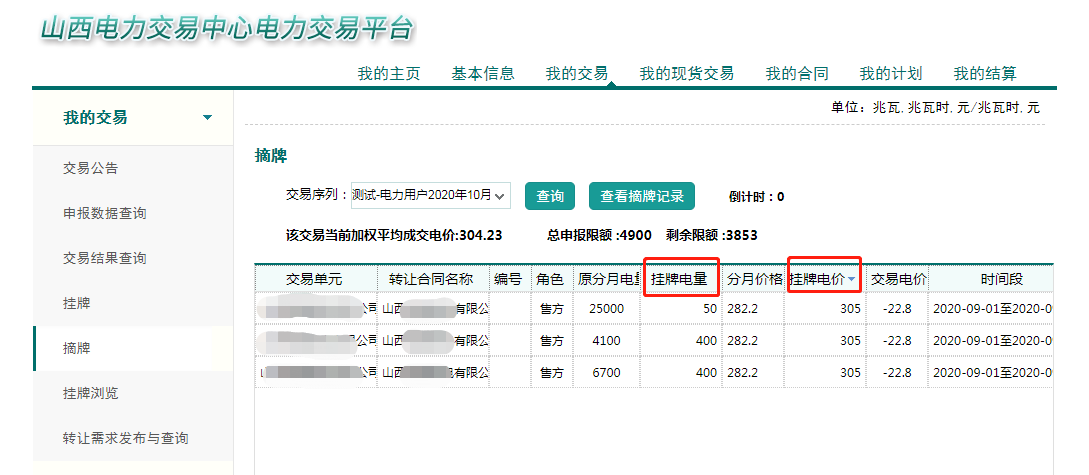Open 交易结果查询 sidebar item
Screen dimensions: 1089x475
105,258
